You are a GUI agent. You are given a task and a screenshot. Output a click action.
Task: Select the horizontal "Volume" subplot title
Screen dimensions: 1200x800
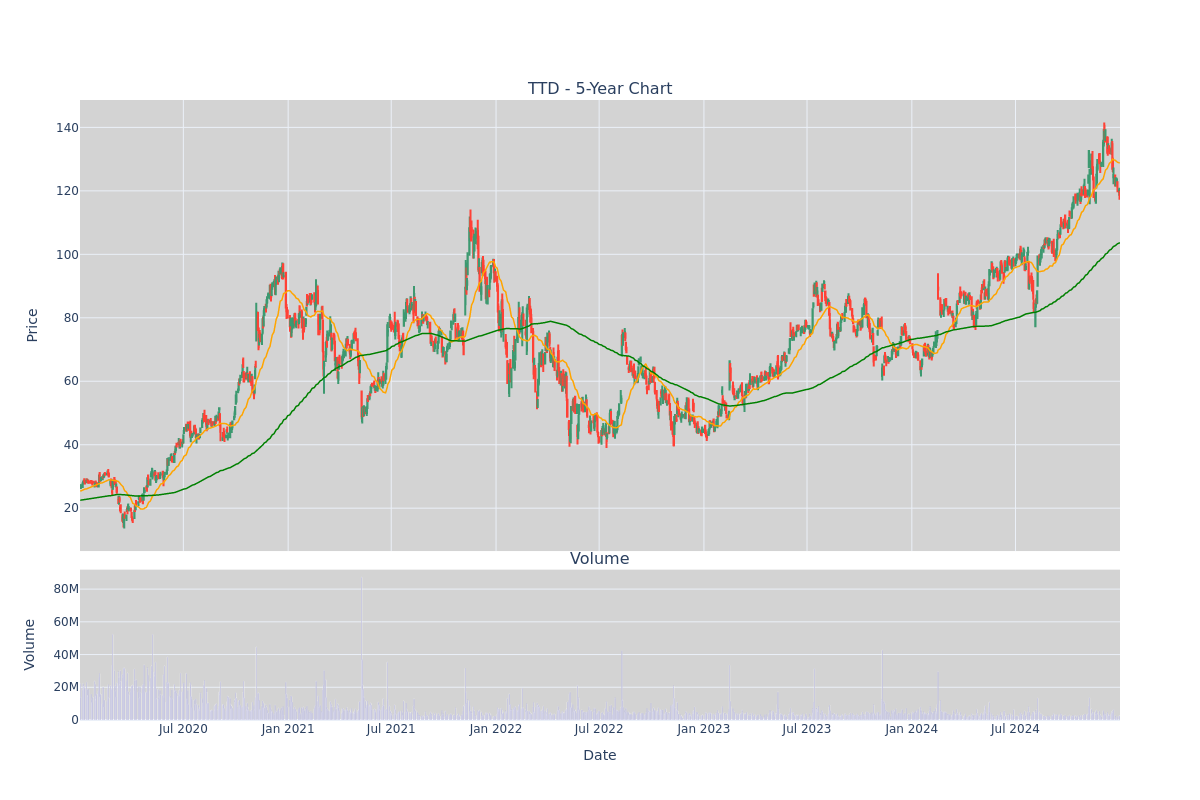tap(600, 559)
